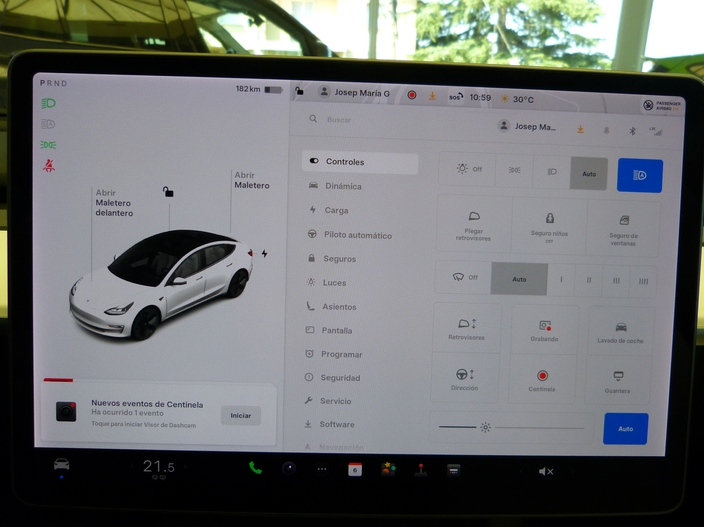
Task: Open the Controles menu section
Action: (x=360, y=162)
